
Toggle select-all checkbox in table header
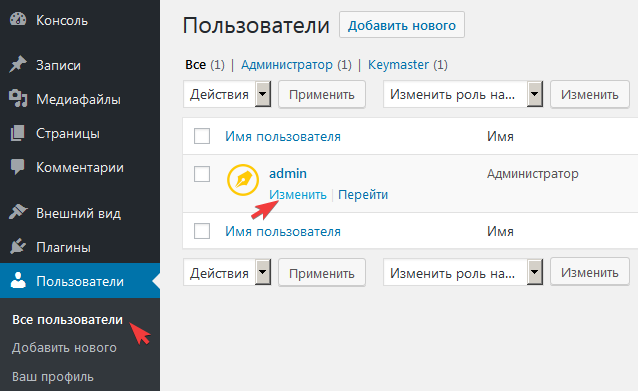click(202, 136)
